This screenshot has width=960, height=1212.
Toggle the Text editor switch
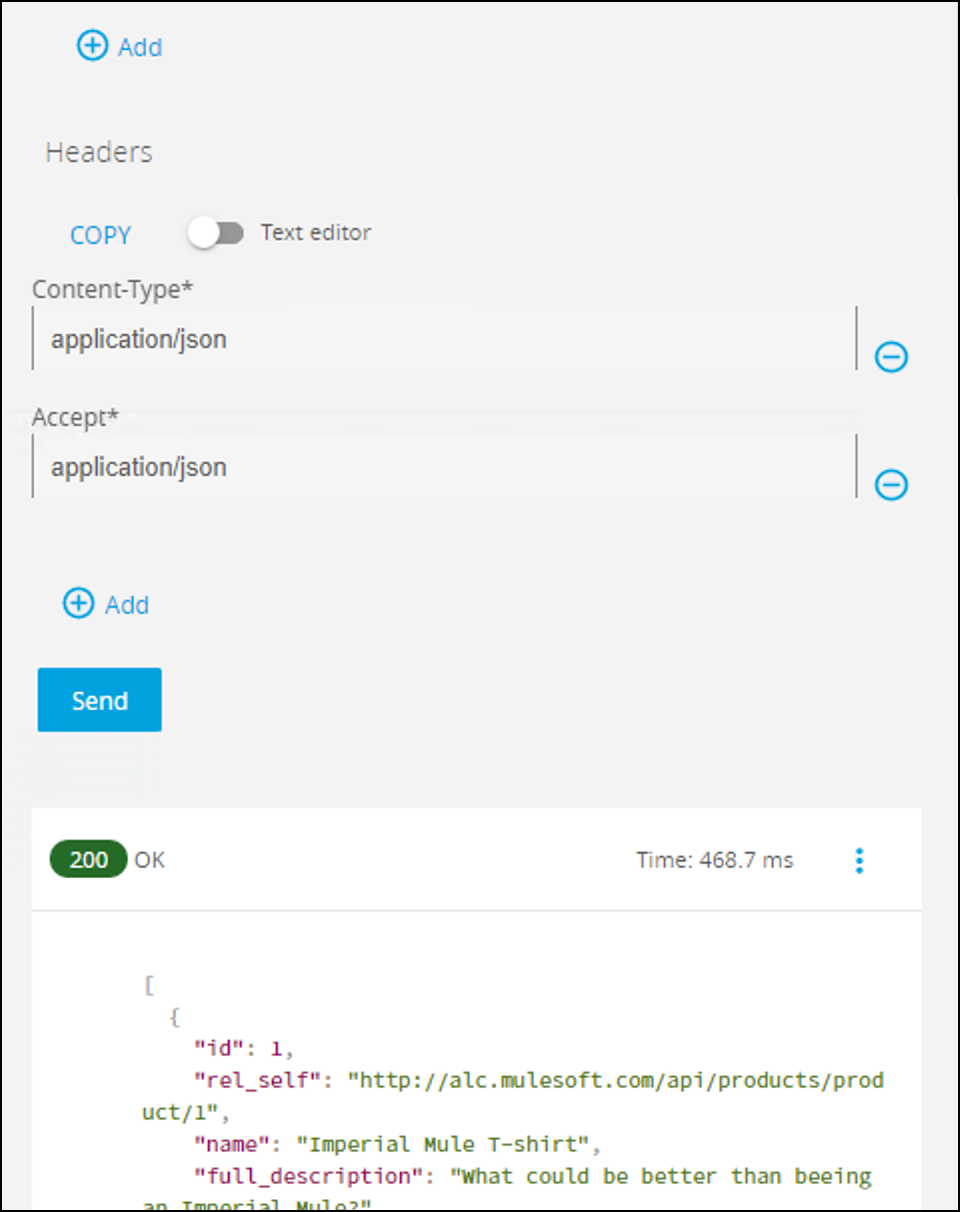(x=216, y=233)
